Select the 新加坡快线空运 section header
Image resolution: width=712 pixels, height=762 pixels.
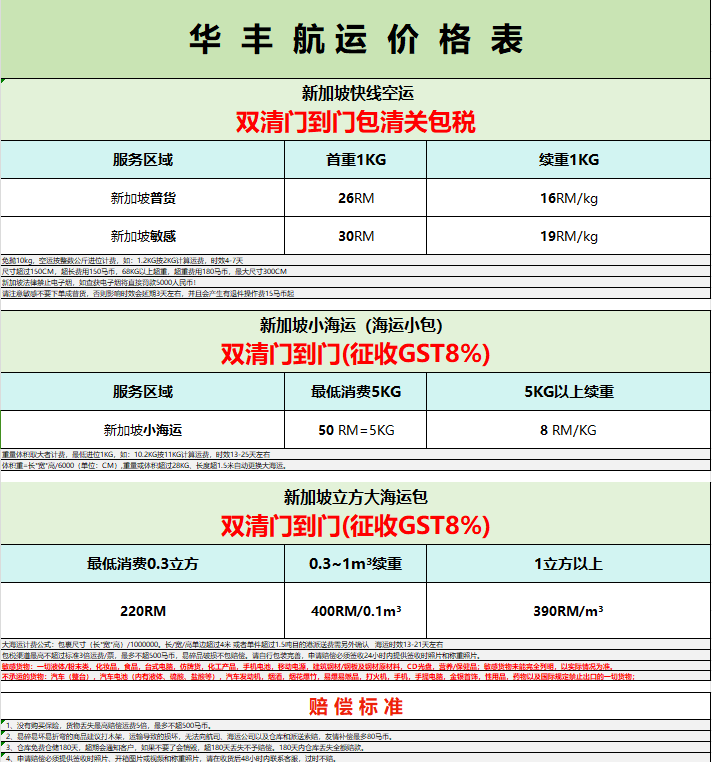356,92
